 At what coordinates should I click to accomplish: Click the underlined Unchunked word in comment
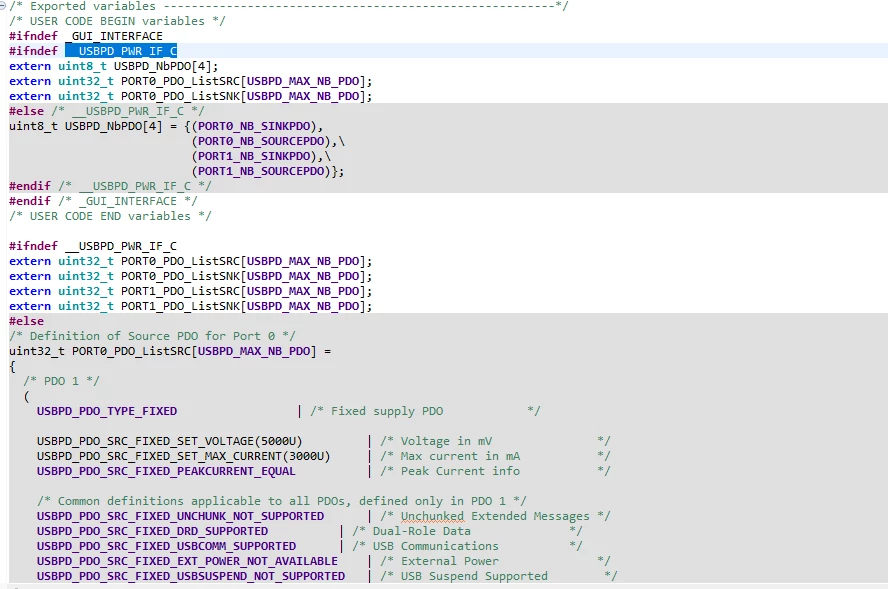pos(433,517)
